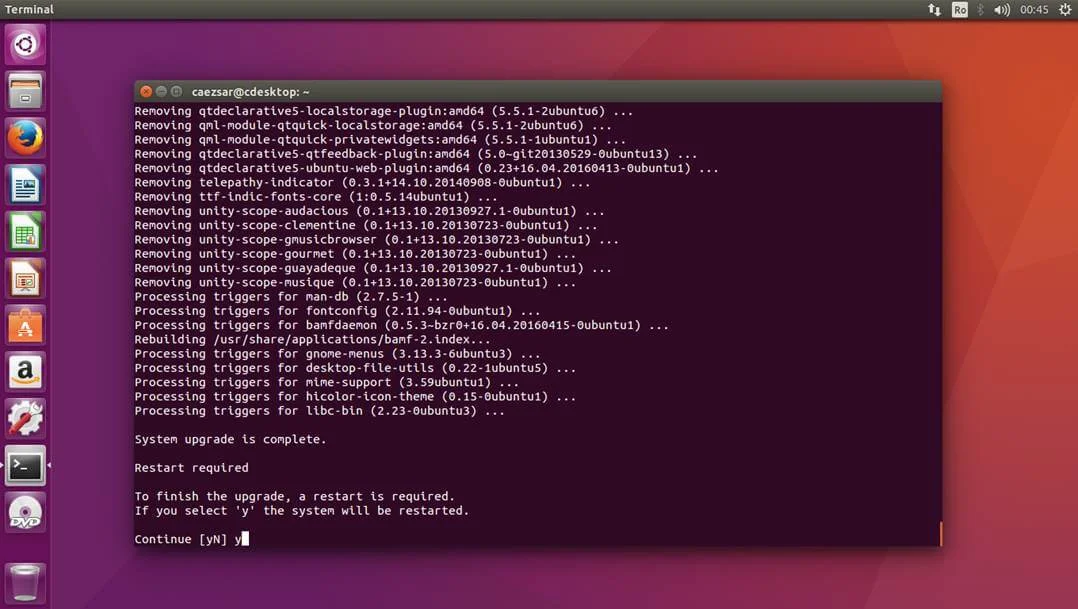Open LibreOffice Impress presentation icon
Image resolution: width=1078 pixels, height=609 pixels.
pos(25,278)
